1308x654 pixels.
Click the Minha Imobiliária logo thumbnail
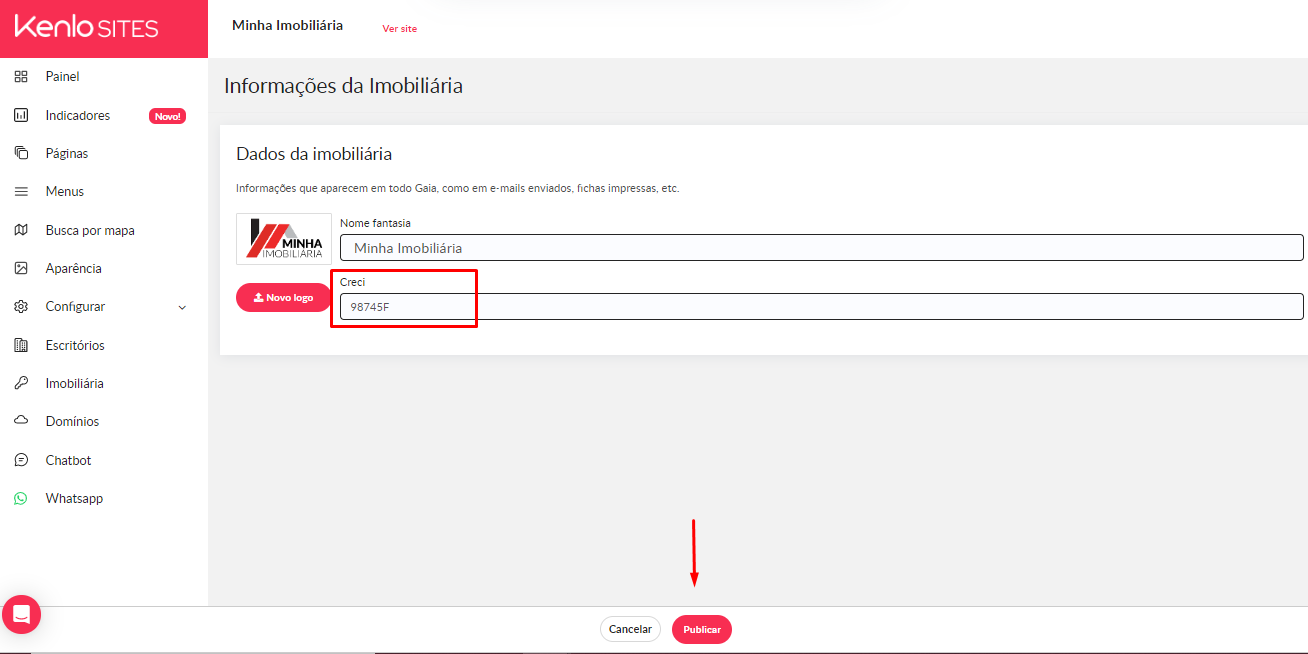(284, 239)
